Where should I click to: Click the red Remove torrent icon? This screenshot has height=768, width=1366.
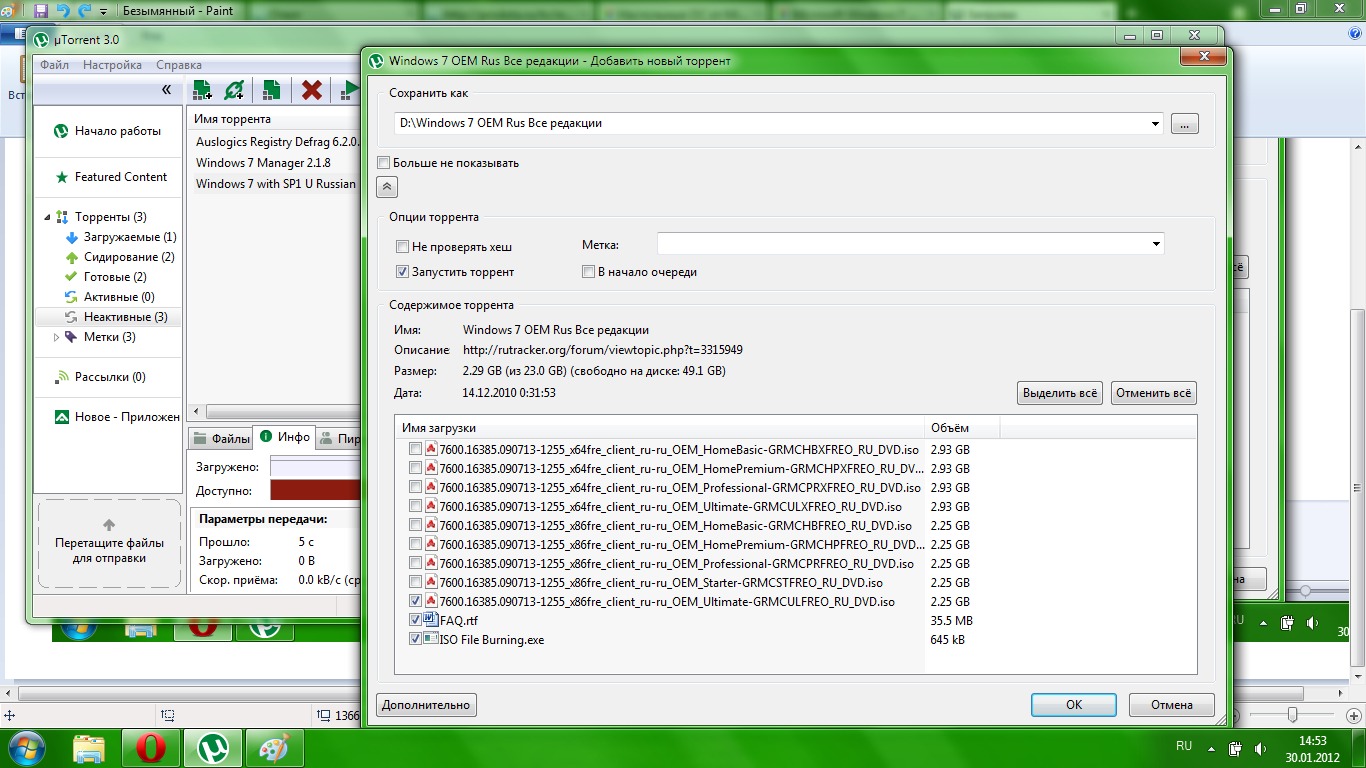point(312,90)
